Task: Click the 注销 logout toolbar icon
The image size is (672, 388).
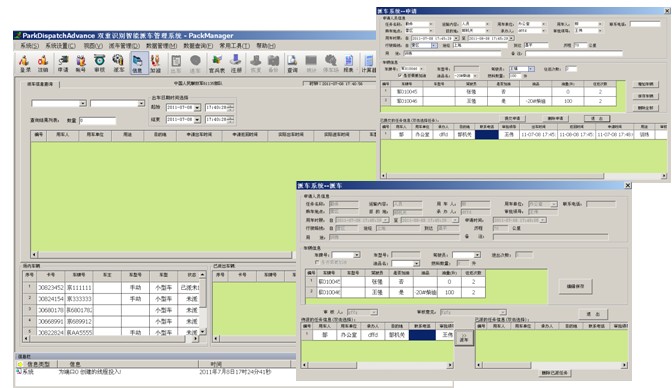Action: tap(43, 63)
